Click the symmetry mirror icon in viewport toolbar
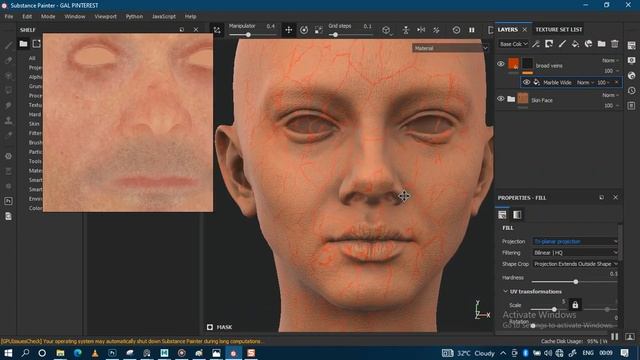640x360 pixels. click(421, 30)
